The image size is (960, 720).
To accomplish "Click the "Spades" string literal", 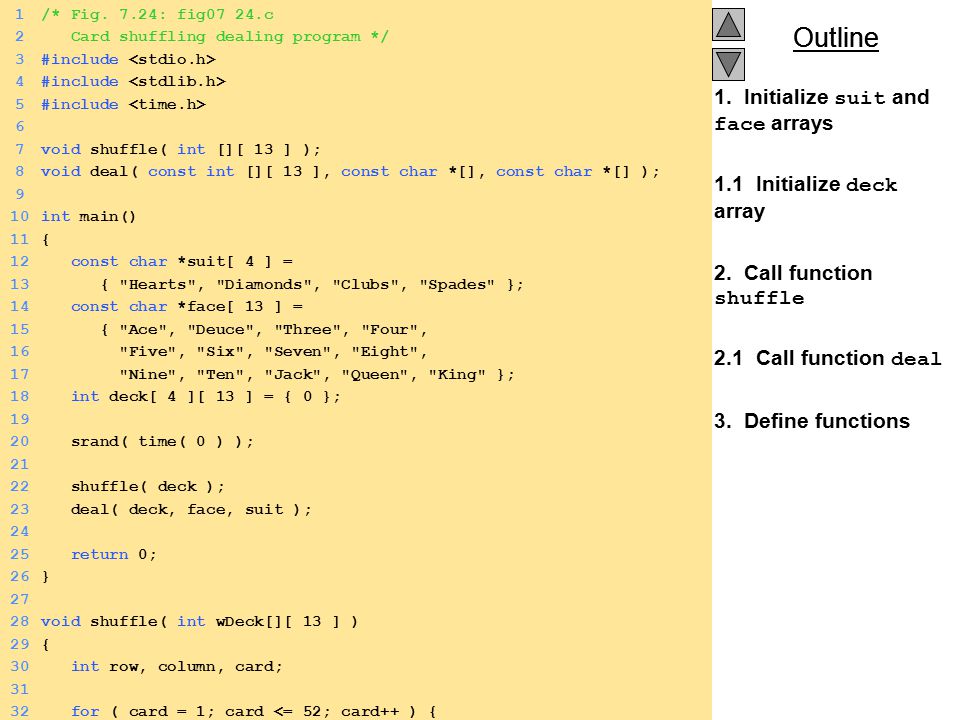I will tap(457, 285).
